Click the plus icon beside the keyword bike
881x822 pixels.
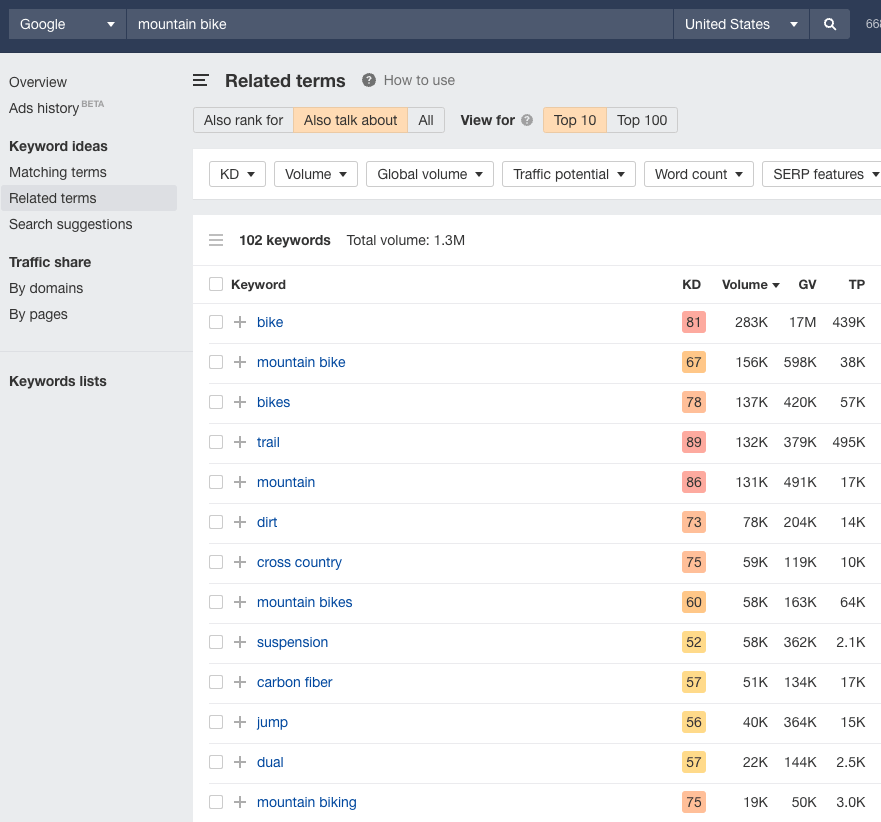(239, 322)
